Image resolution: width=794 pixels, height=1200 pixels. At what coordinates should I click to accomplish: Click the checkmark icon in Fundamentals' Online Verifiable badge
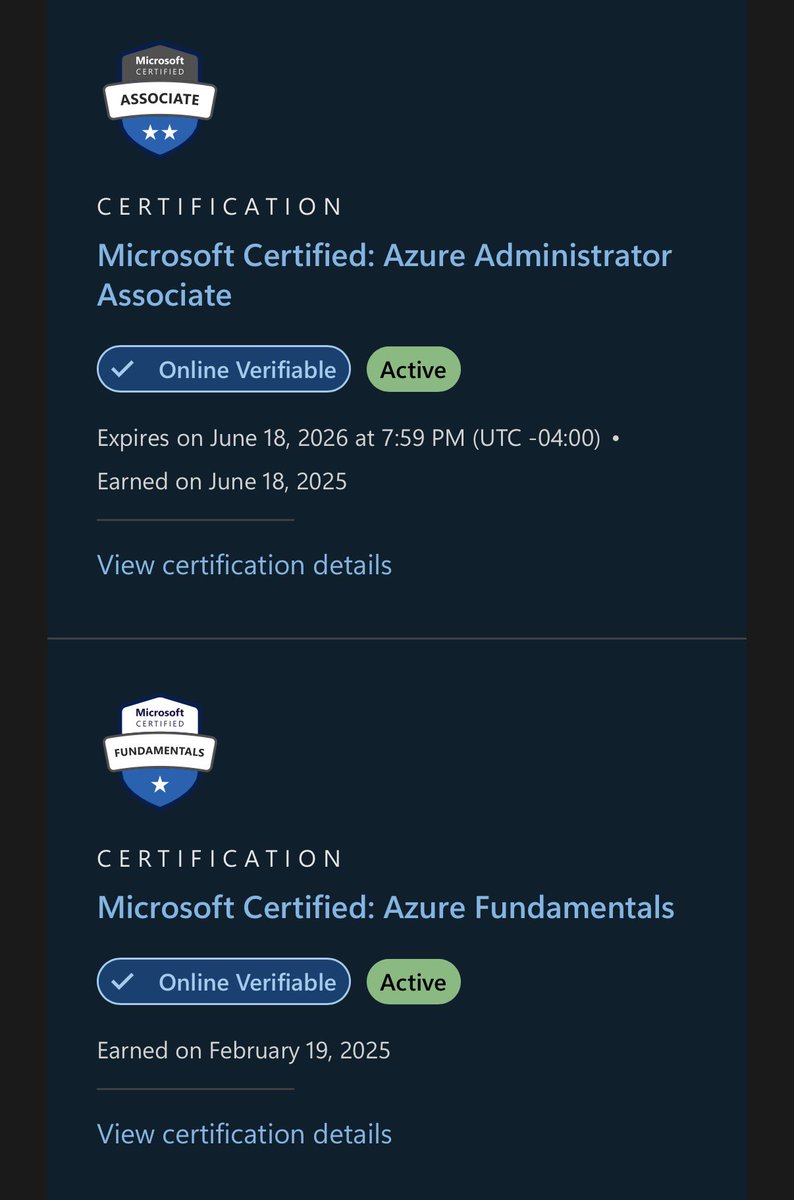pyautogui.click(x=122, y=982)
